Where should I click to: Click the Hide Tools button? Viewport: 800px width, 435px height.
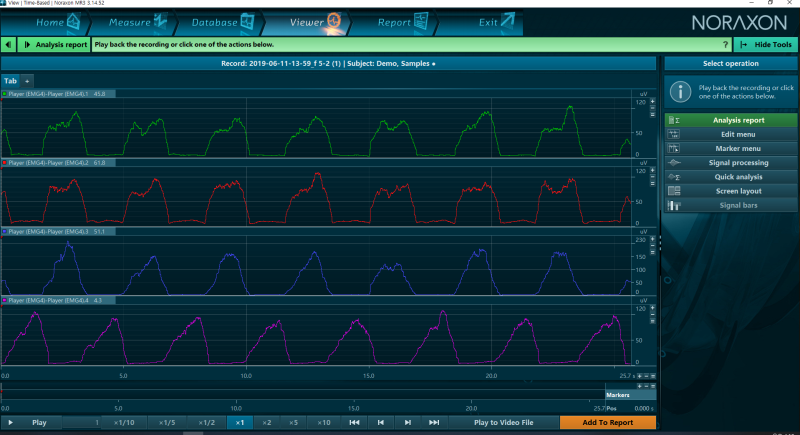(x=766, y=45)
